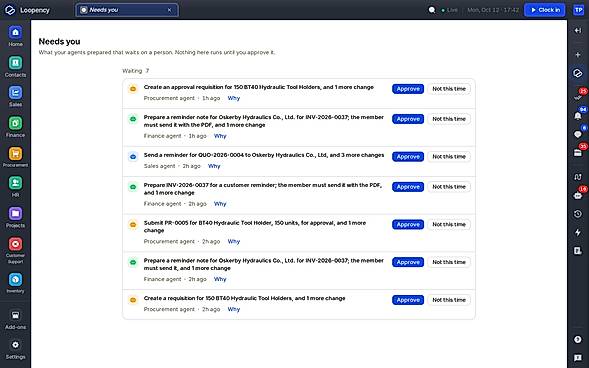Close the Needs you tab
The height and width of the screenshot is (368, 589).
pos(169,10)
